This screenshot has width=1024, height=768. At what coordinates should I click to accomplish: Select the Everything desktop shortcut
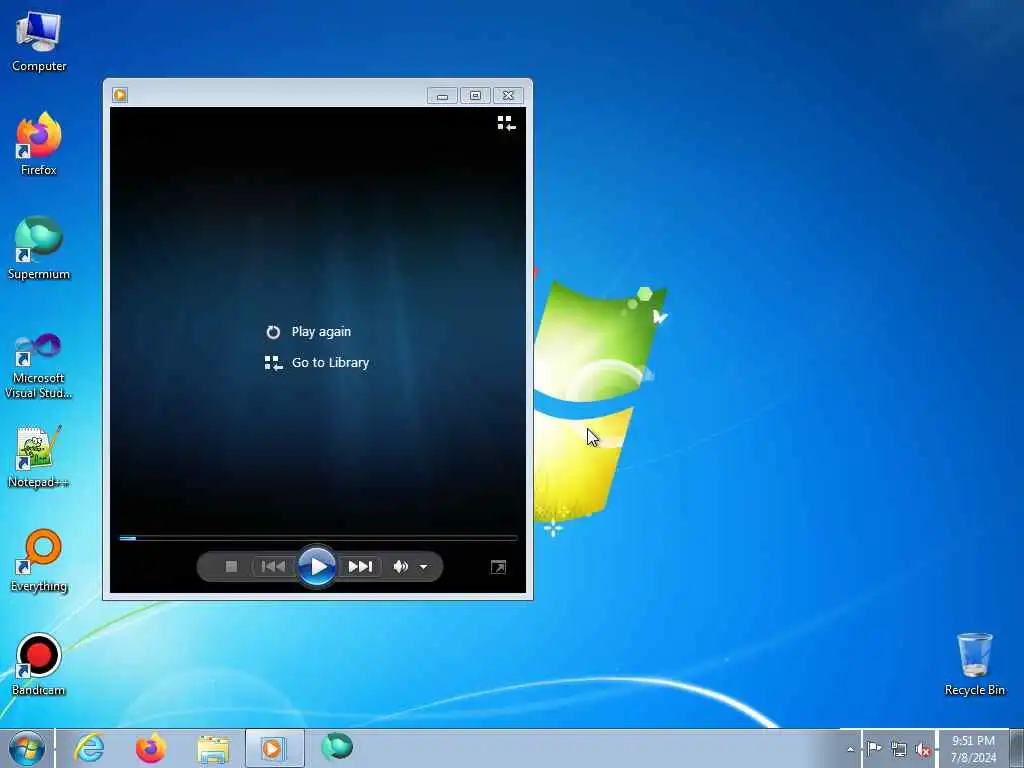click(x=39, y=560)
